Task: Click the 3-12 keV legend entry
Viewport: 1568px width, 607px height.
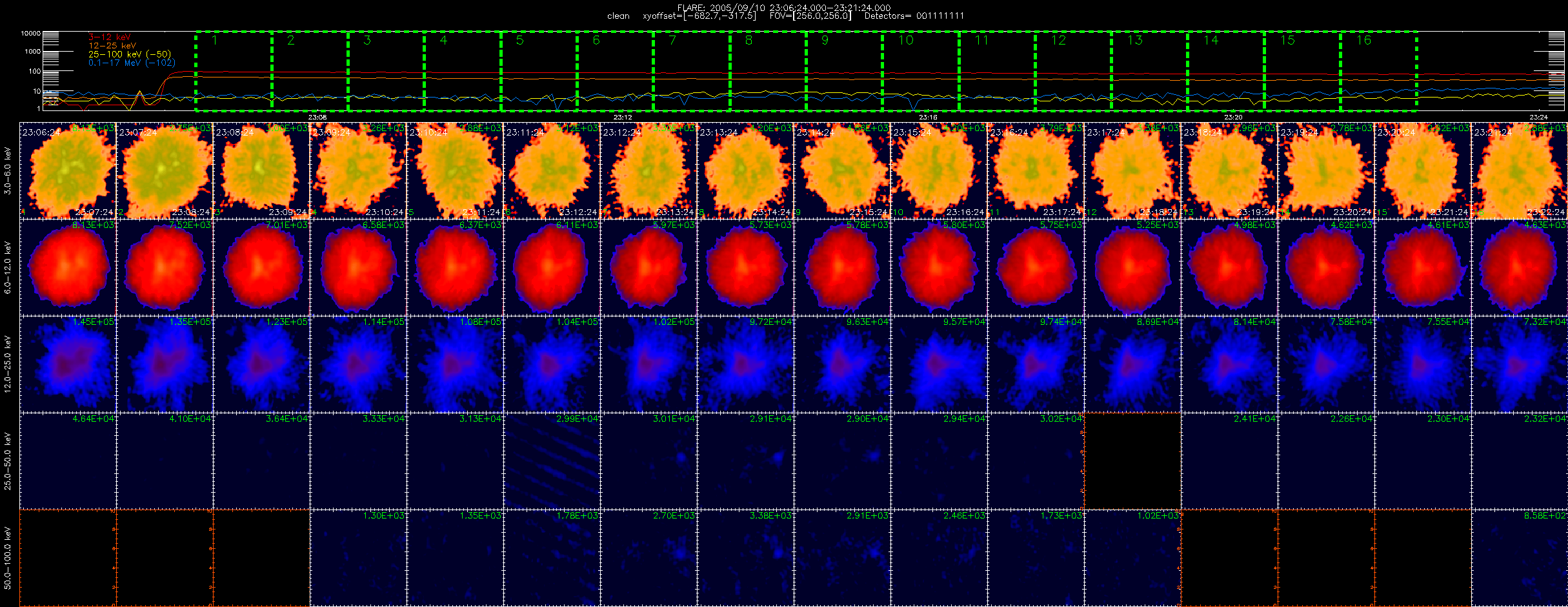Action: [x=110, y=37]
